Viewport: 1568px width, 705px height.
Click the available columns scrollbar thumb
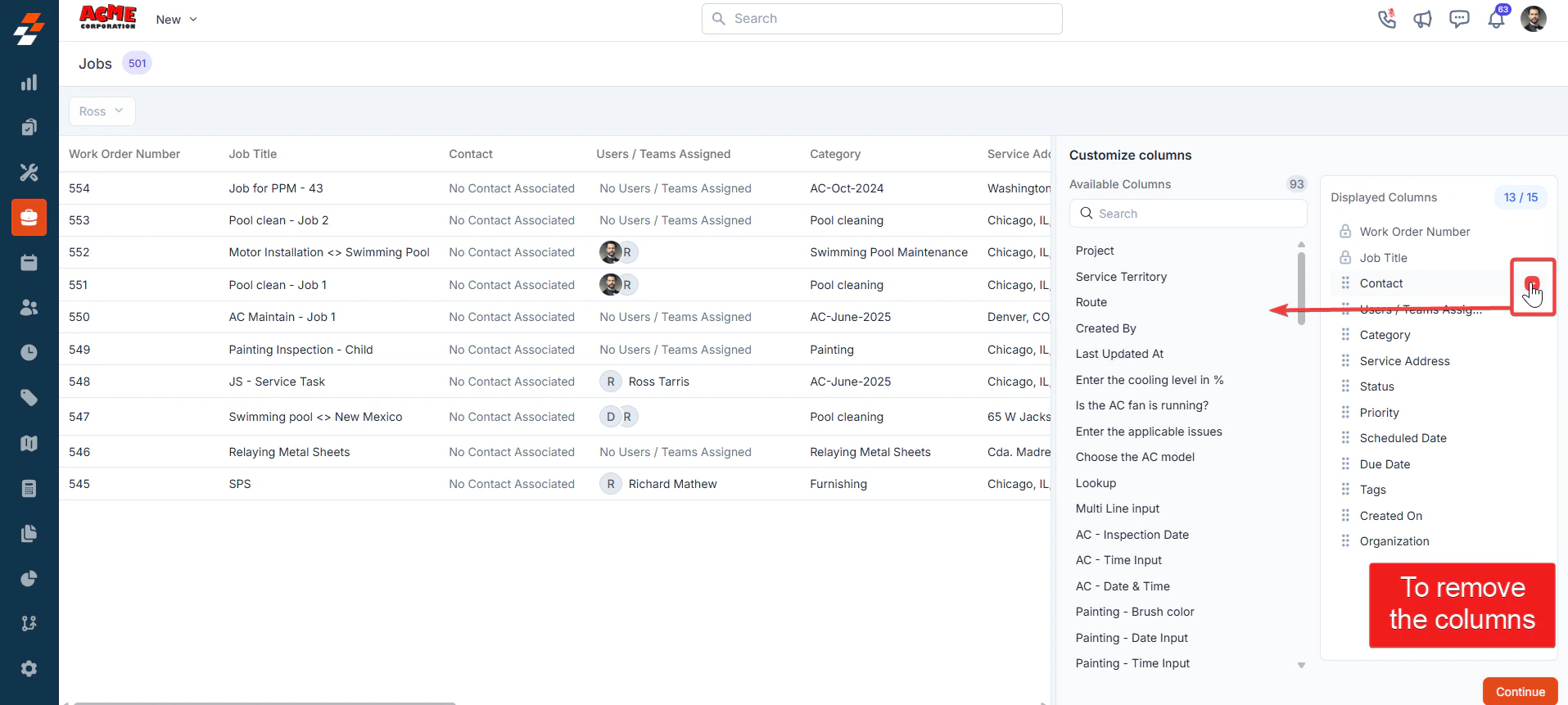1301,287
